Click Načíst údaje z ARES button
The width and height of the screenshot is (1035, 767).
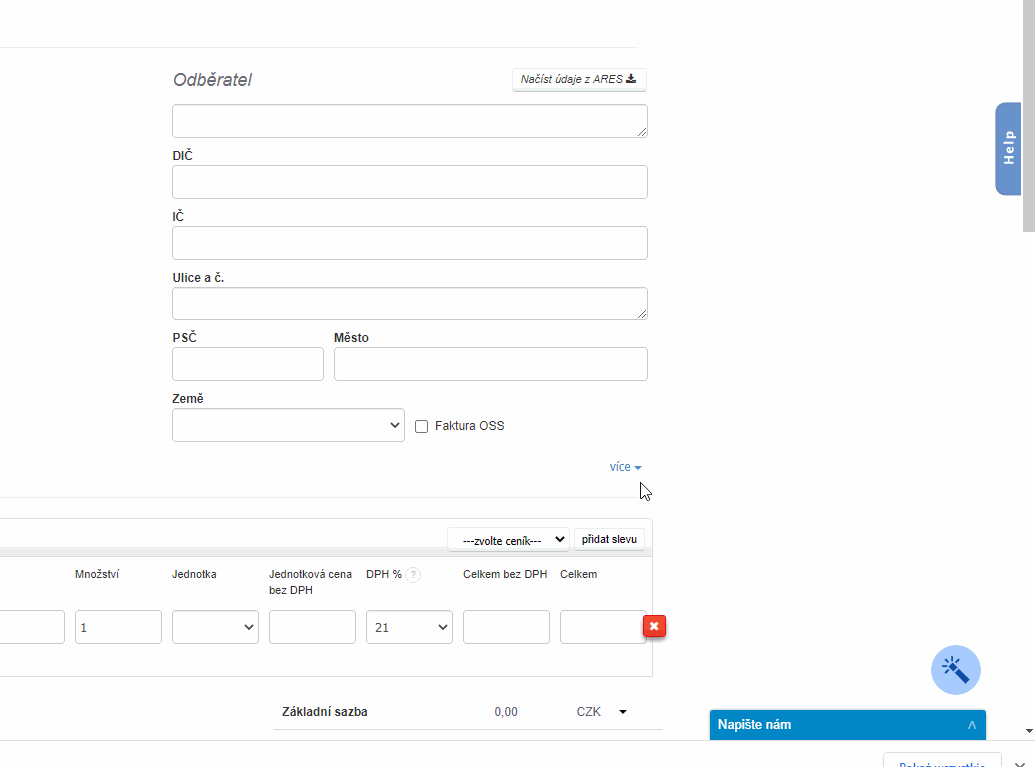point(578,79)
